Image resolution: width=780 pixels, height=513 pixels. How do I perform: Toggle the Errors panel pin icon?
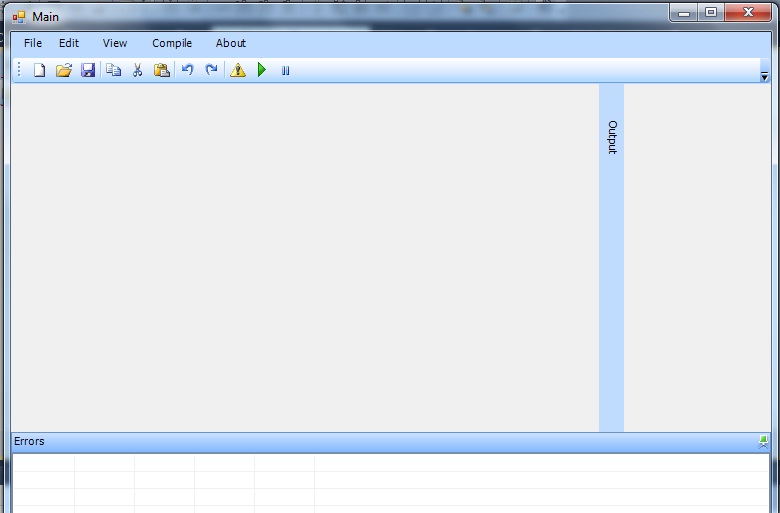pos(764,441)
